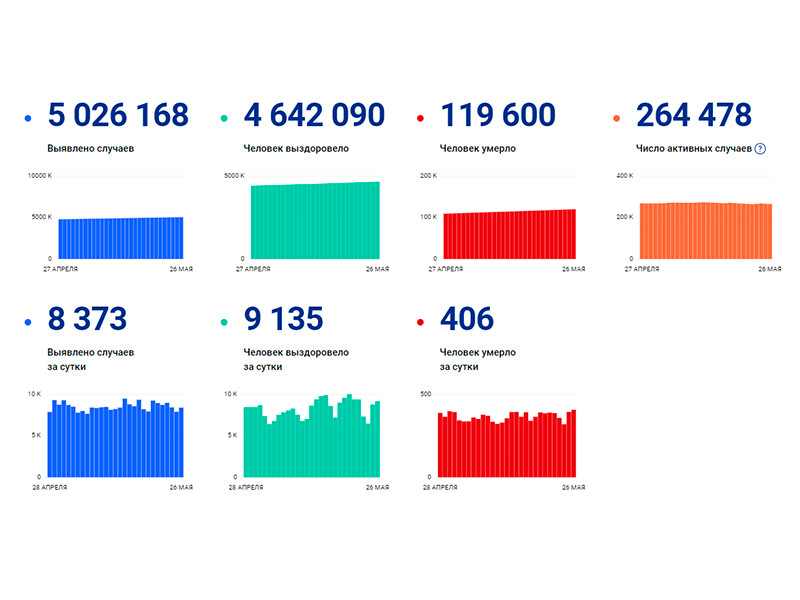Image resolution: width=800 pixels, height=600 pixels.
Task: Open the orange active cases bar chart
Action: point(706,229)
